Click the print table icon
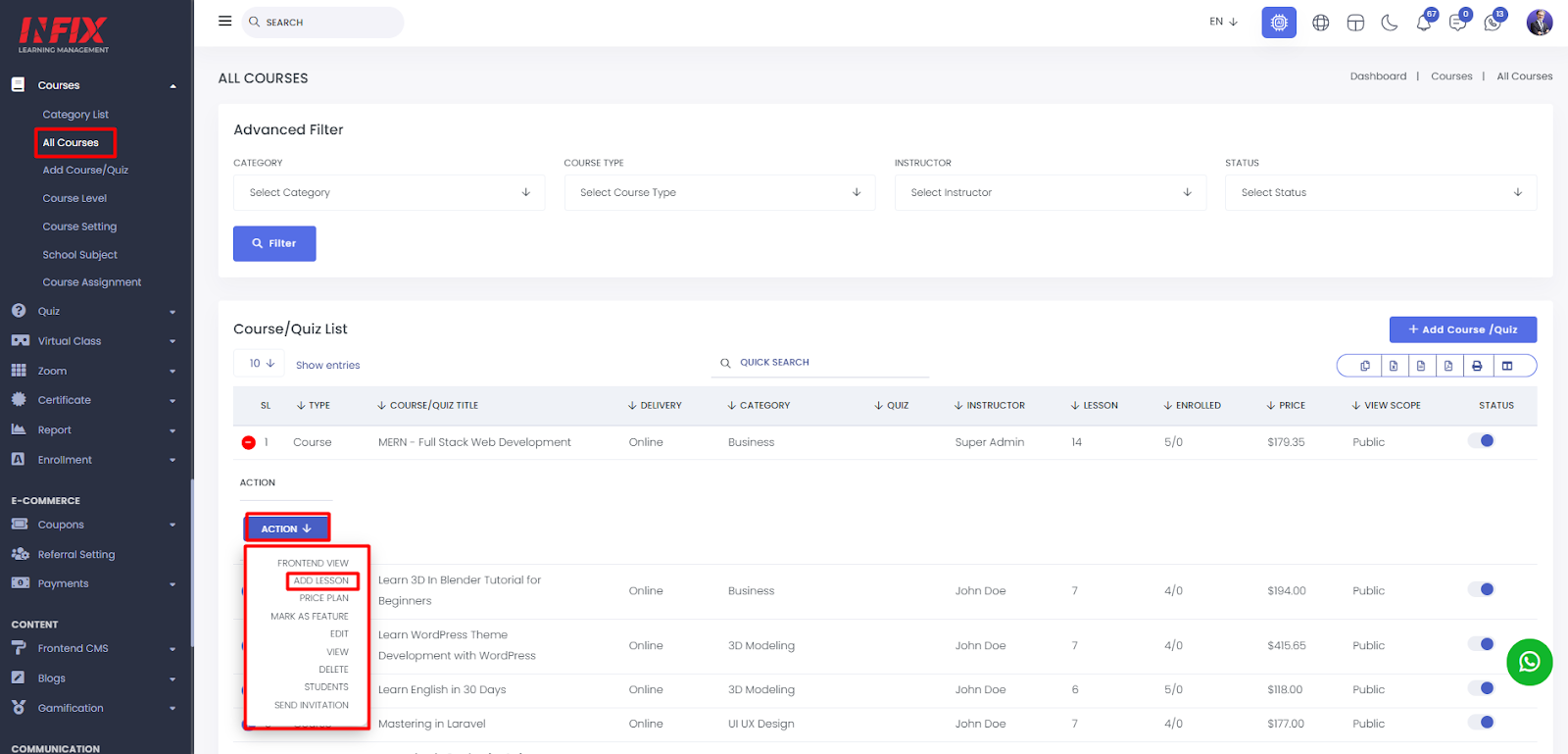 coord(1477,366)
